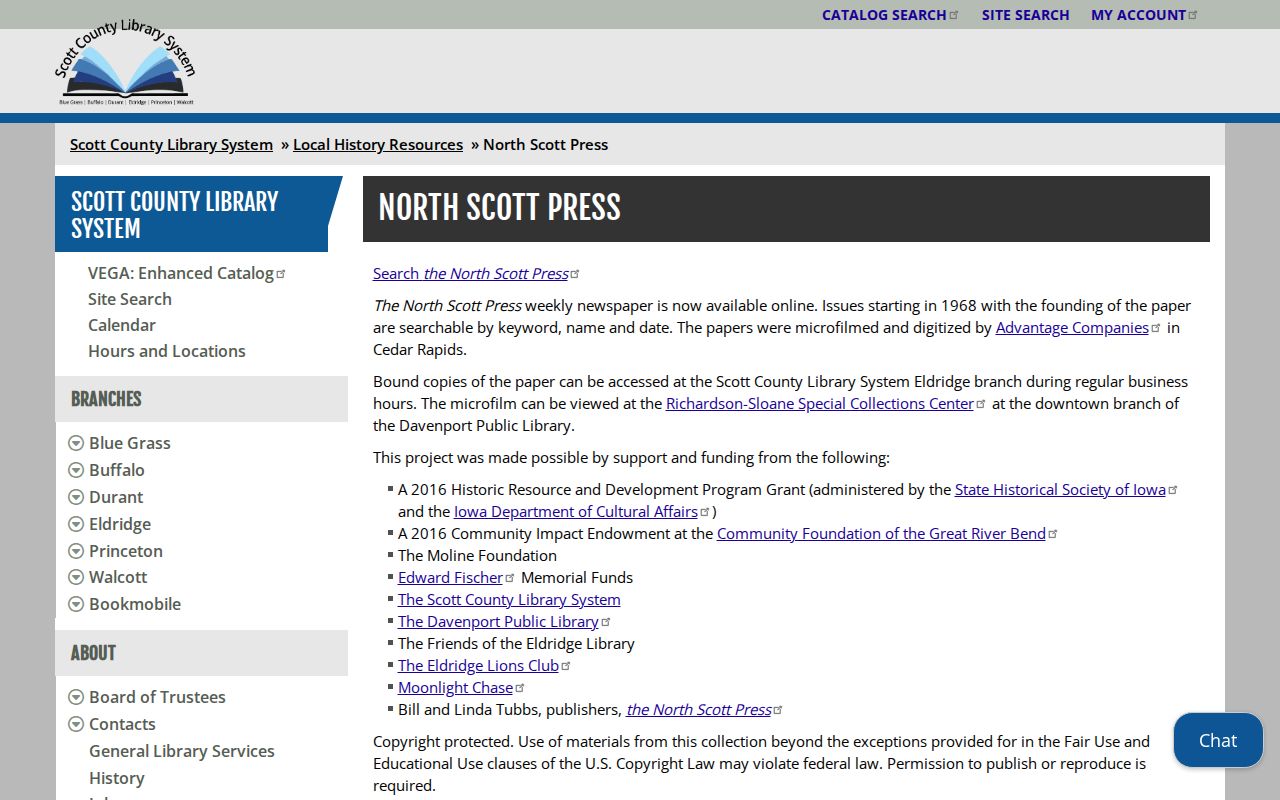
Task: Open Calendar in the sidebar
Action: [122, 325]
